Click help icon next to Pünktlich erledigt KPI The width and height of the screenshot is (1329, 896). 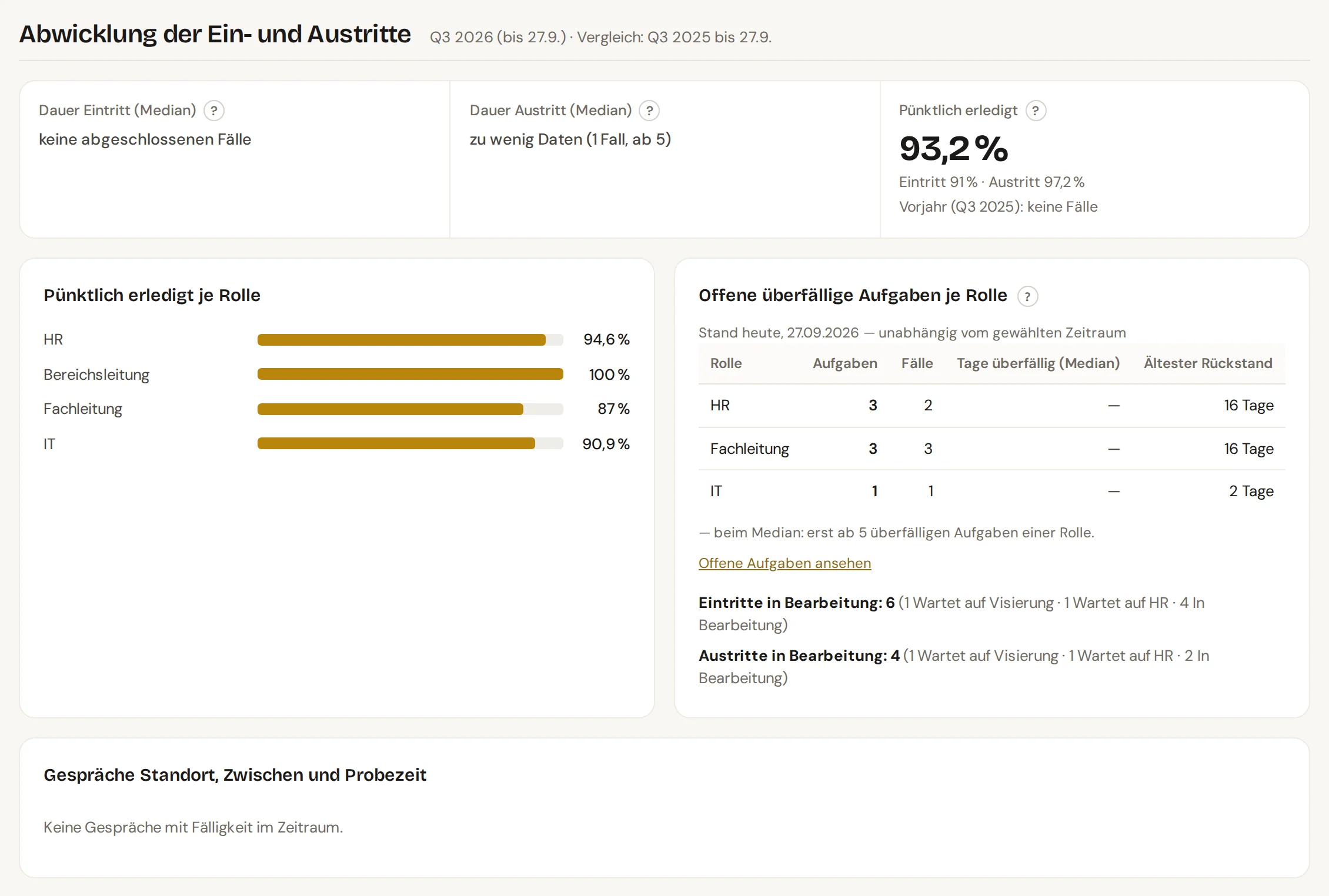click(x=1036, y=111)
